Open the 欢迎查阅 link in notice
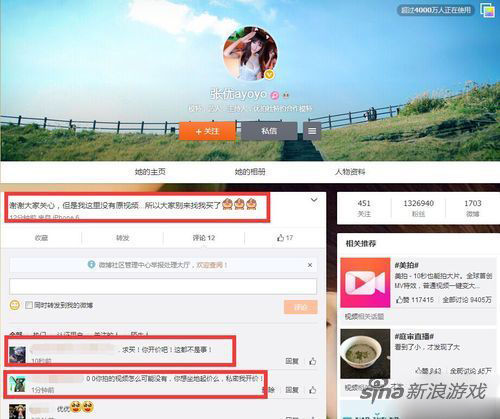 [x=211, y=265]
